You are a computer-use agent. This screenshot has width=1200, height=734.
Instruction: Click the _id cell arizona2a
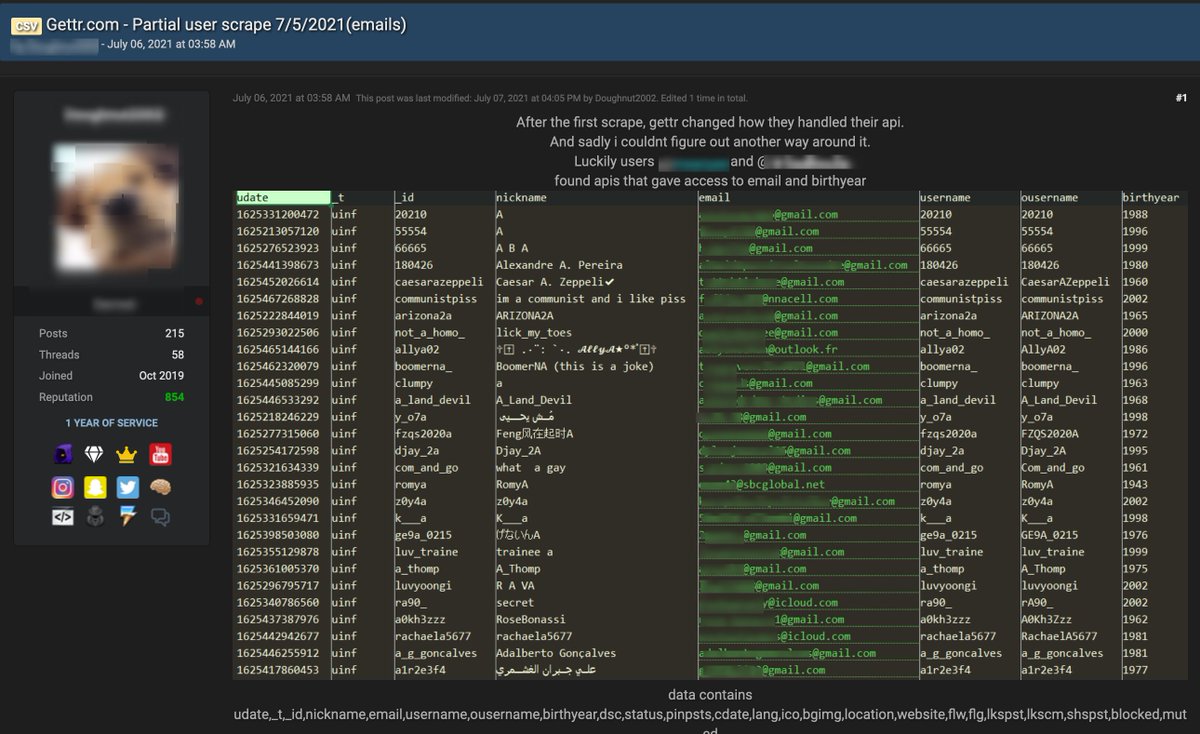point(423,316)
